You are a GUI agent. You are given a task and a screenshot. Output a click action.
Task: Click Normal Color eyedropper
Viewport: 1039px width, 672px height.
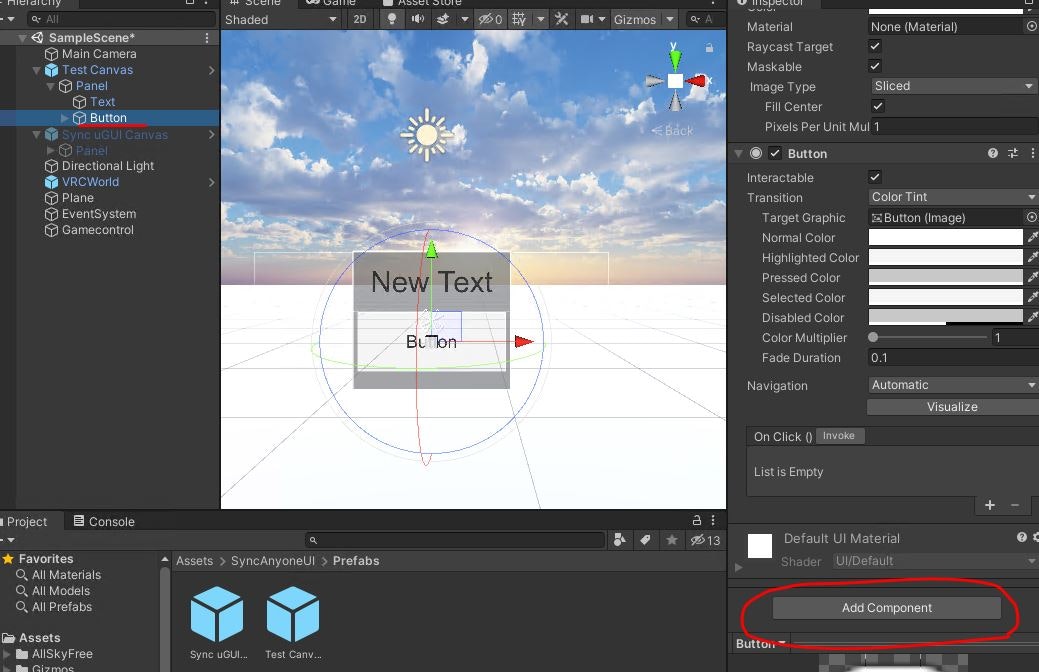1032,237
